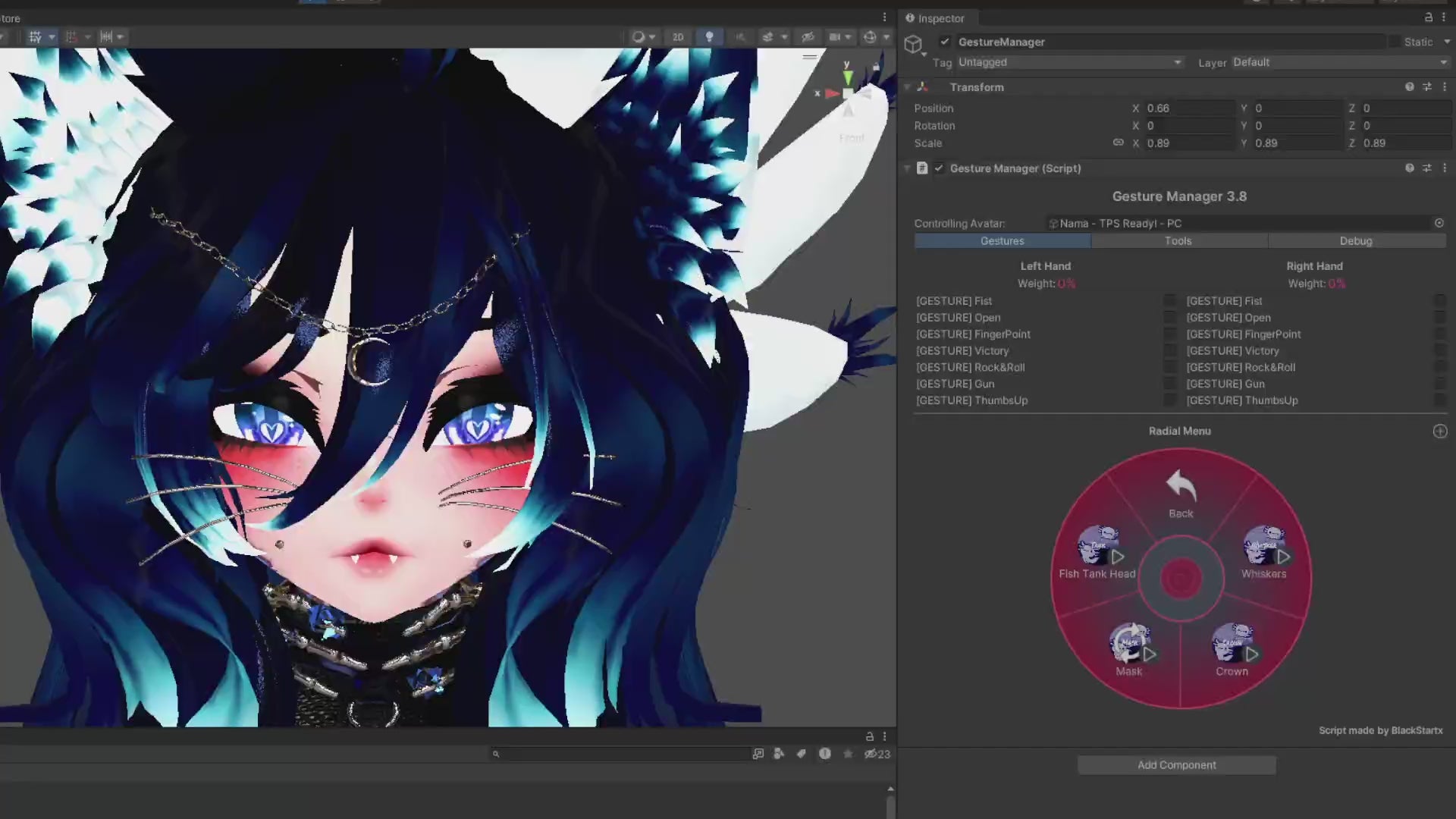Toggle scene audio icon
This screenshot has width=1456, height=819.
(x=740, y=36)
